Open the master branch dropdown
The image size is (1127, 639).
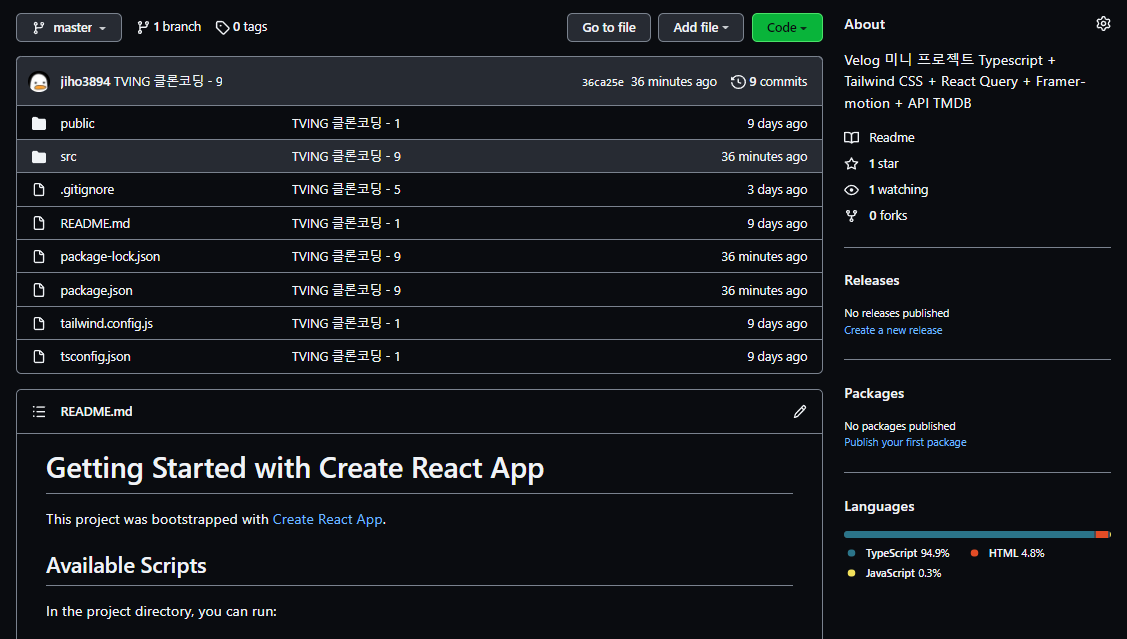69,27
